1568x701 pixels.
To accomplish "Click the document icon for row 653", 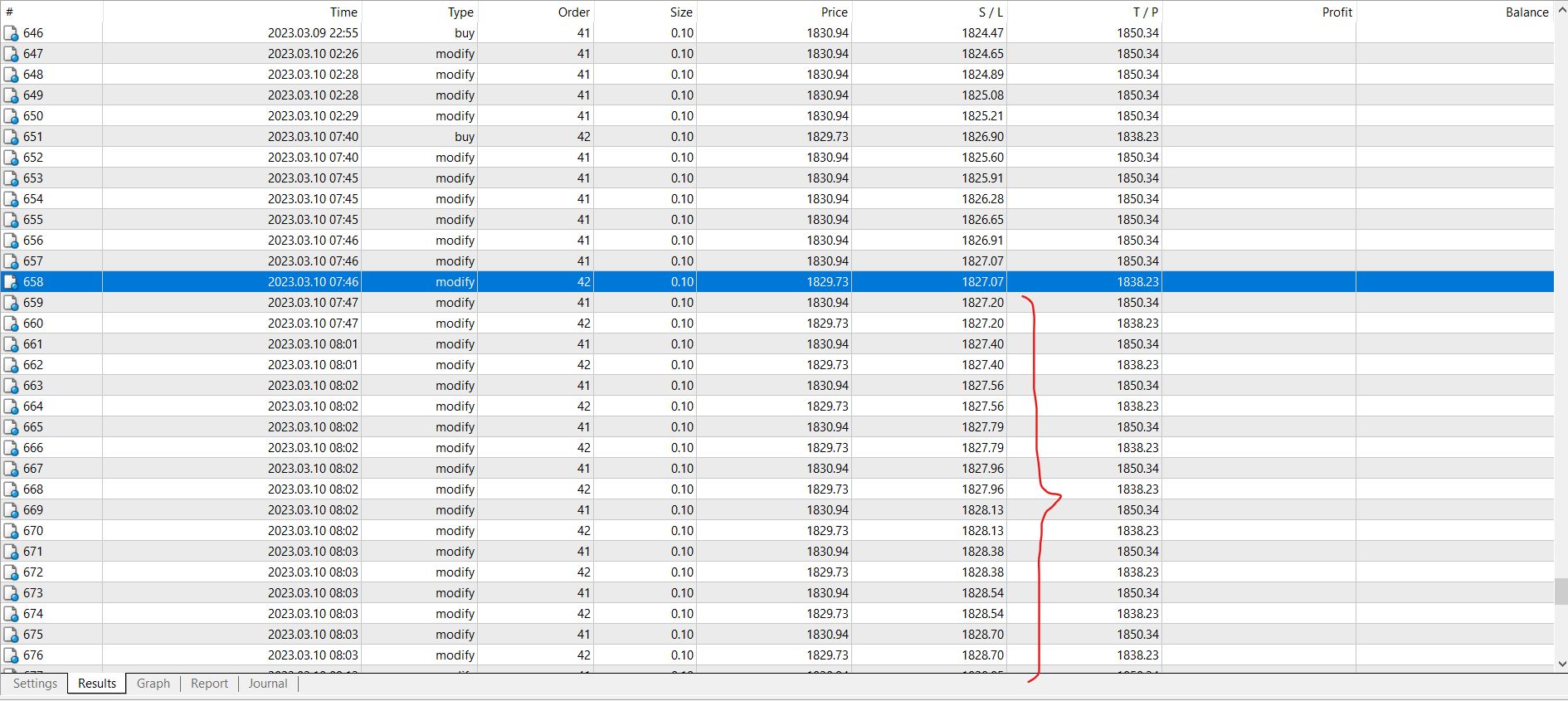I will [x=11, y=178].
